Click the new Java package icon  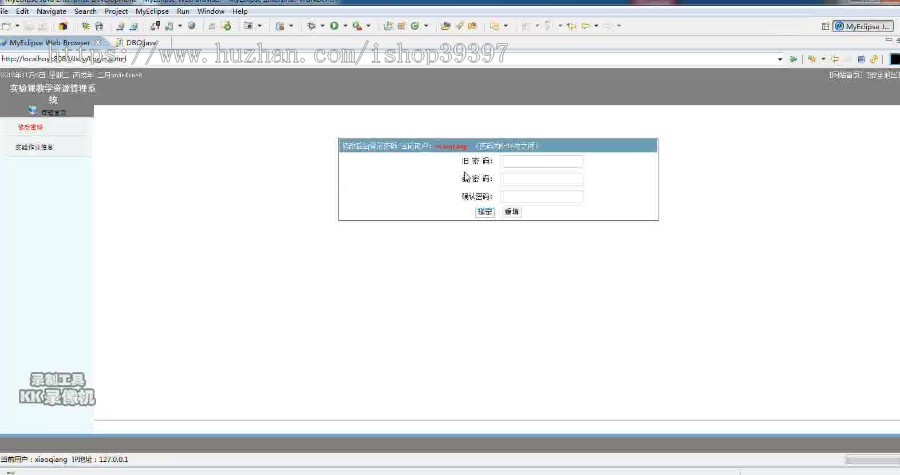click(x=402, y=26)
